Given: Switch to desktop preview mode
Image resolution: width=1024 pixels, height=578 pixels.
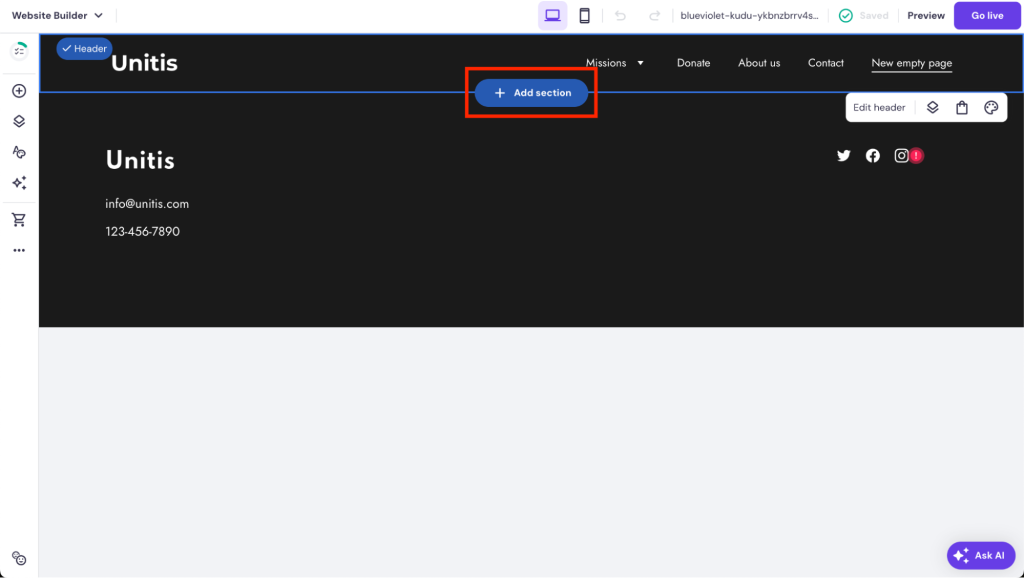Looking at the screenshot, I should tap(552, 15).
